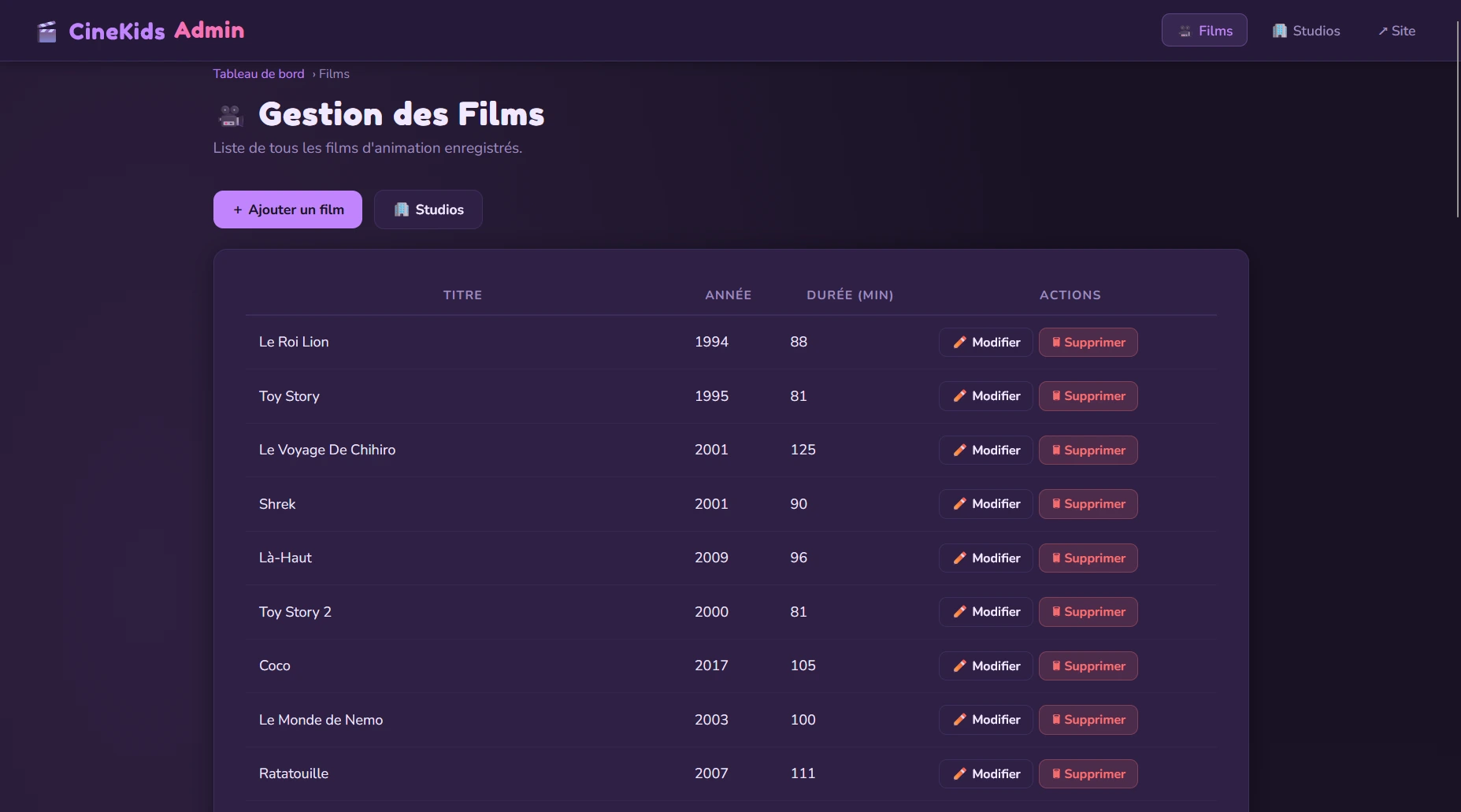Click the Studios building icon in header
Image resolution: width=1461 pixels, height=812 pixels.
pos(1280,31)
